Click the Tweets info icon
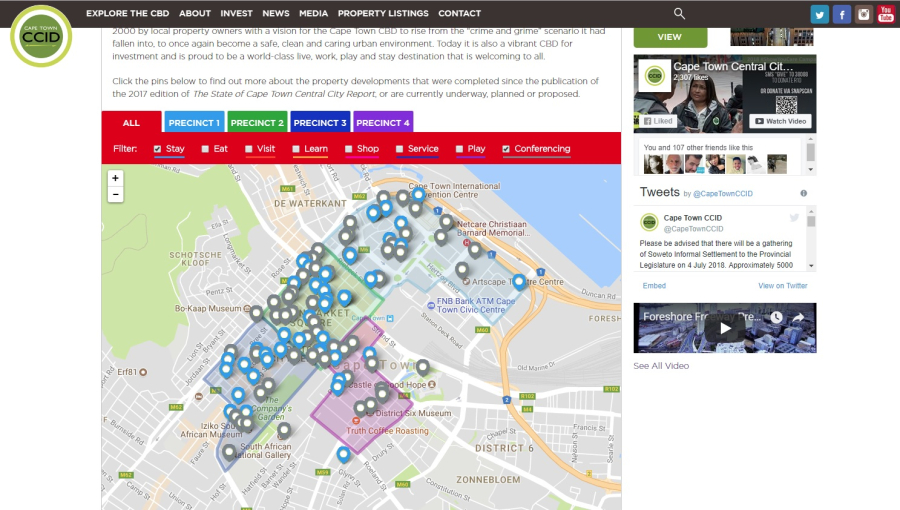 tap(804, 193)
